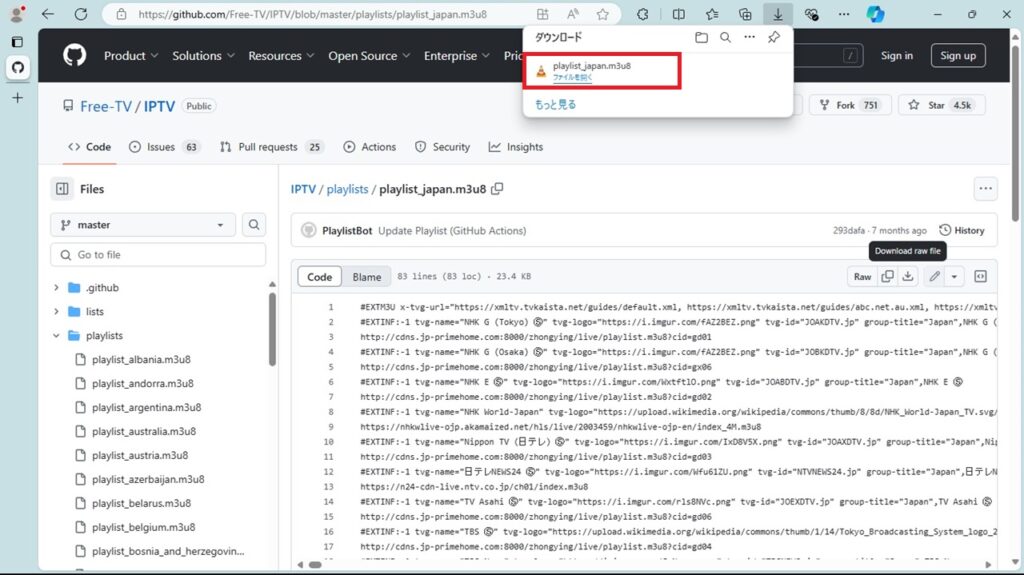Open browser settings ellipsis menu
The image size is (1024, 575).
(x=844, y=14)
